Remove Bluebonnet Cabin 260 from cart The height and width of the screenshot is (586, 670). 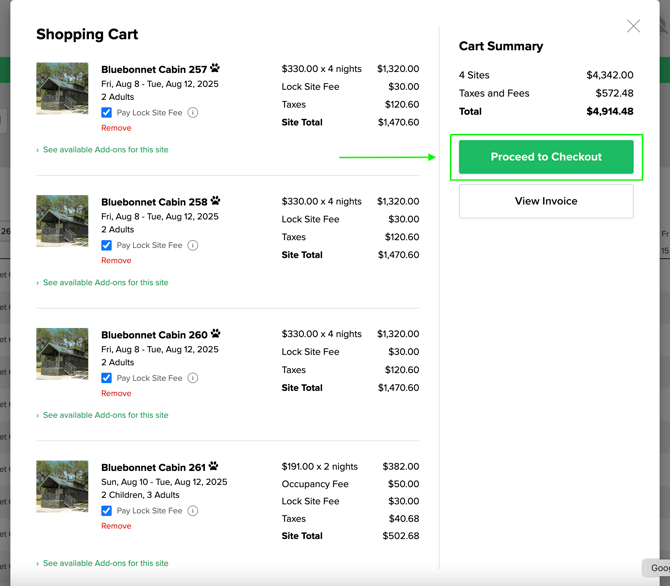coord(116,393)
